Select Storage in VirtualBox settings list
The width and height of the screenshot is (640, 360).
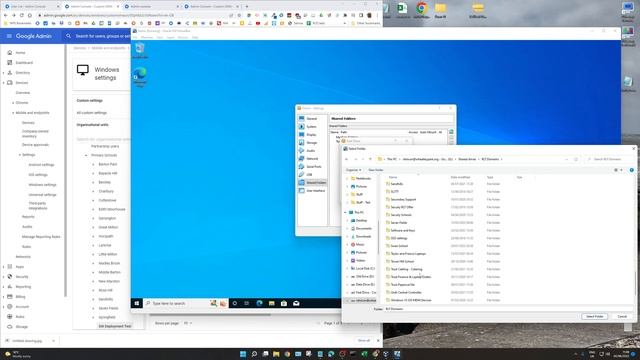312,143
